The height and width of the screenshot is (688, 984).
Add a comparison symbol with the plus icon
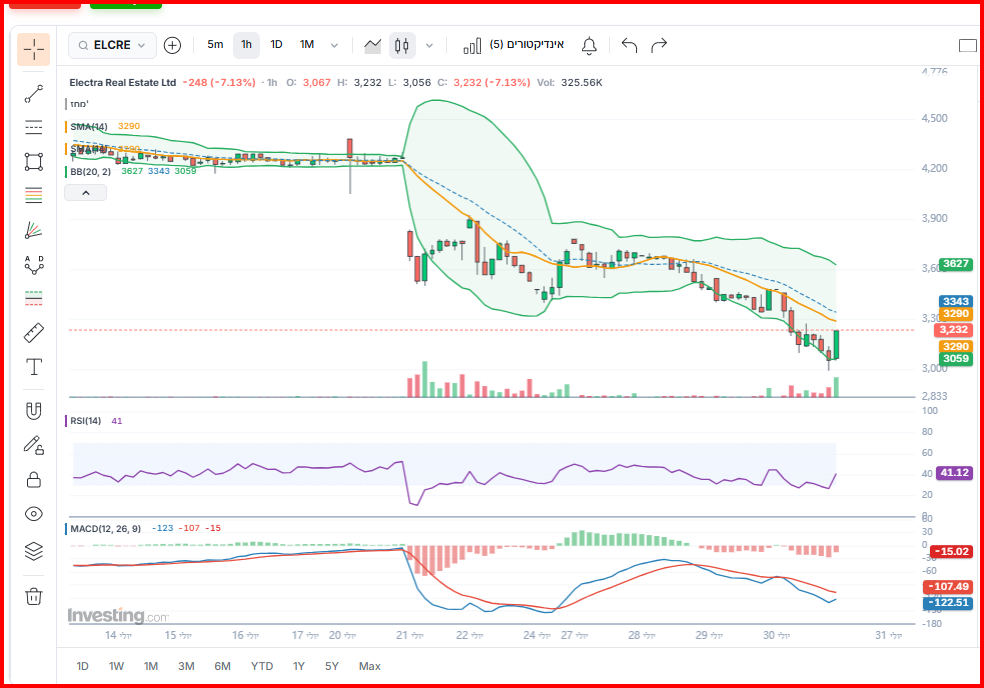coord(172,45)
